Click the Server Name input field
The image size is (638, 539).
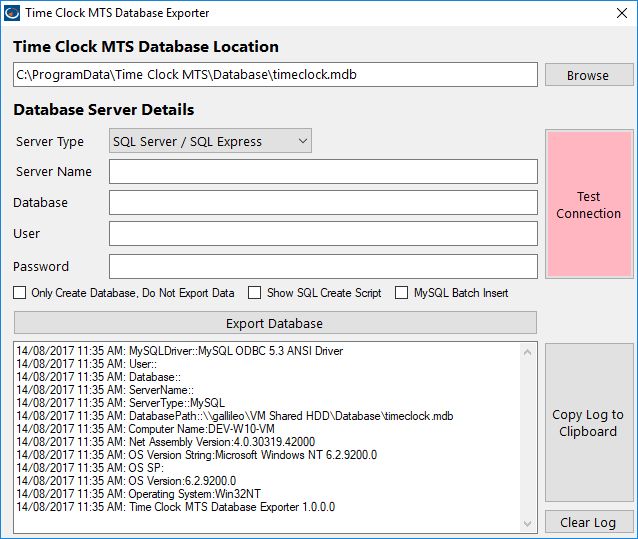[x=323, y=171]
